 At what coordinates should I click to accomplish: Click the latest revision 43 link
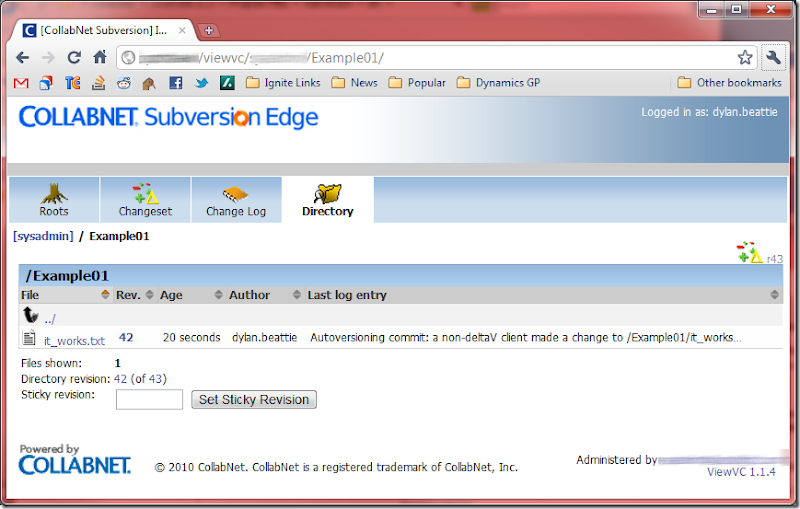click(155, 379)
